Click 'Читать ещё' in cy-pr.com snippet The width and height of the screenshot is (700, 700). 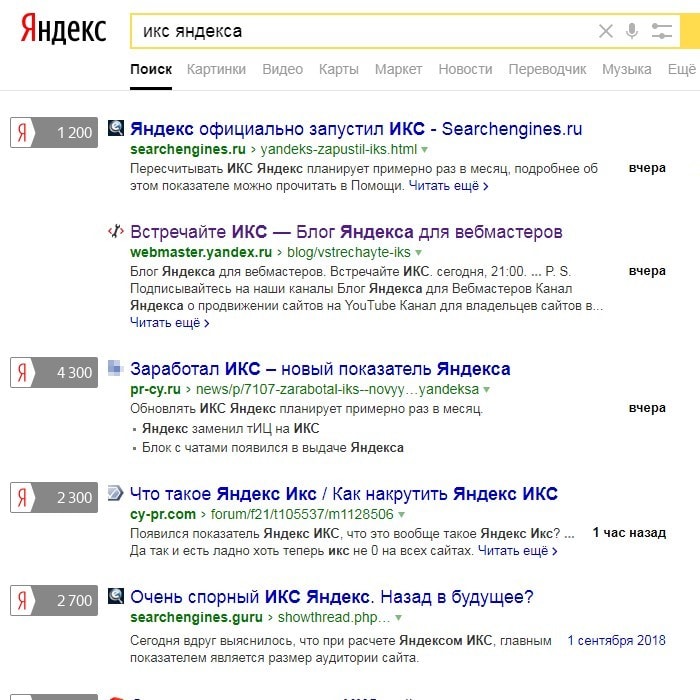[x=517, y=551]
